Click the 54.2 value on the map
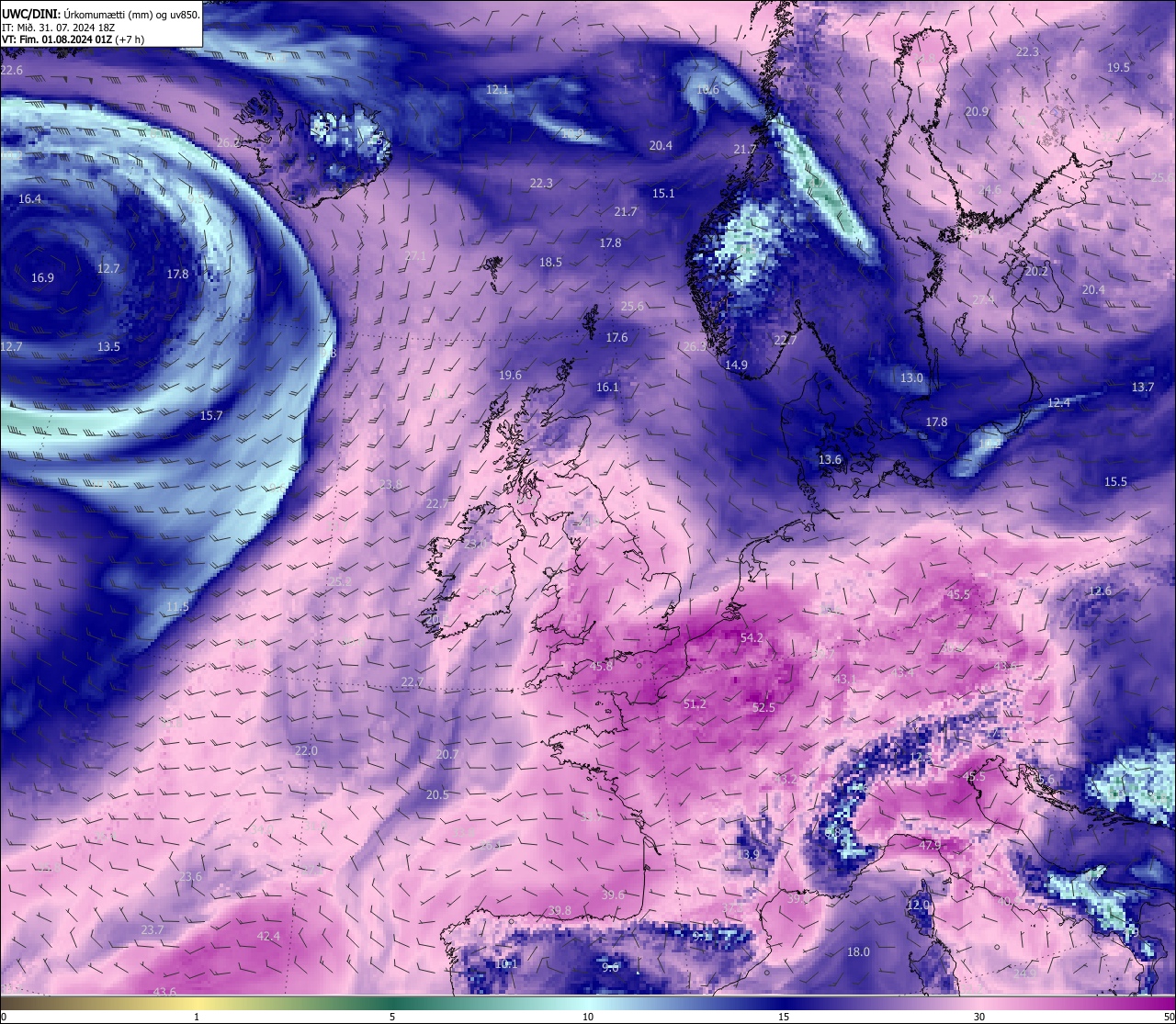 (752, 637)
